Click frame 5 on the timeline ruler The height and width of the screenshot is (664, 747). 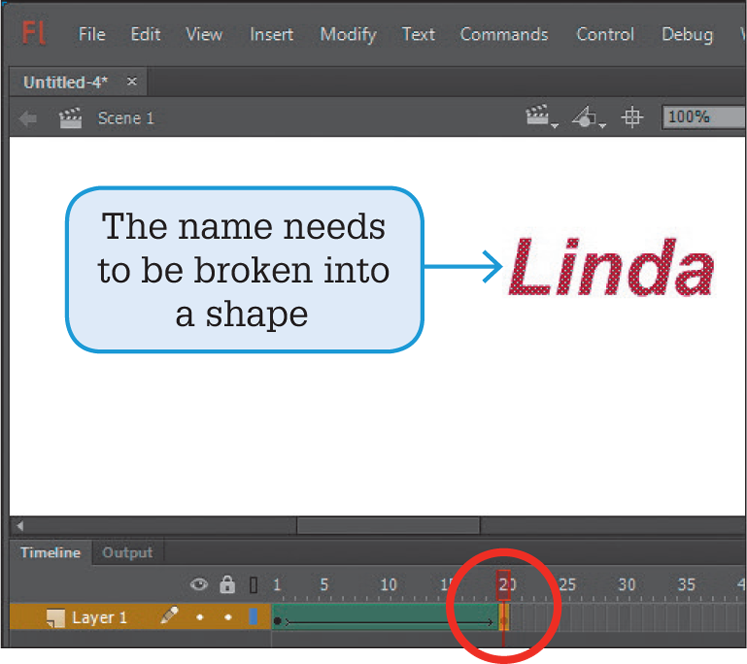coord(324,584)
